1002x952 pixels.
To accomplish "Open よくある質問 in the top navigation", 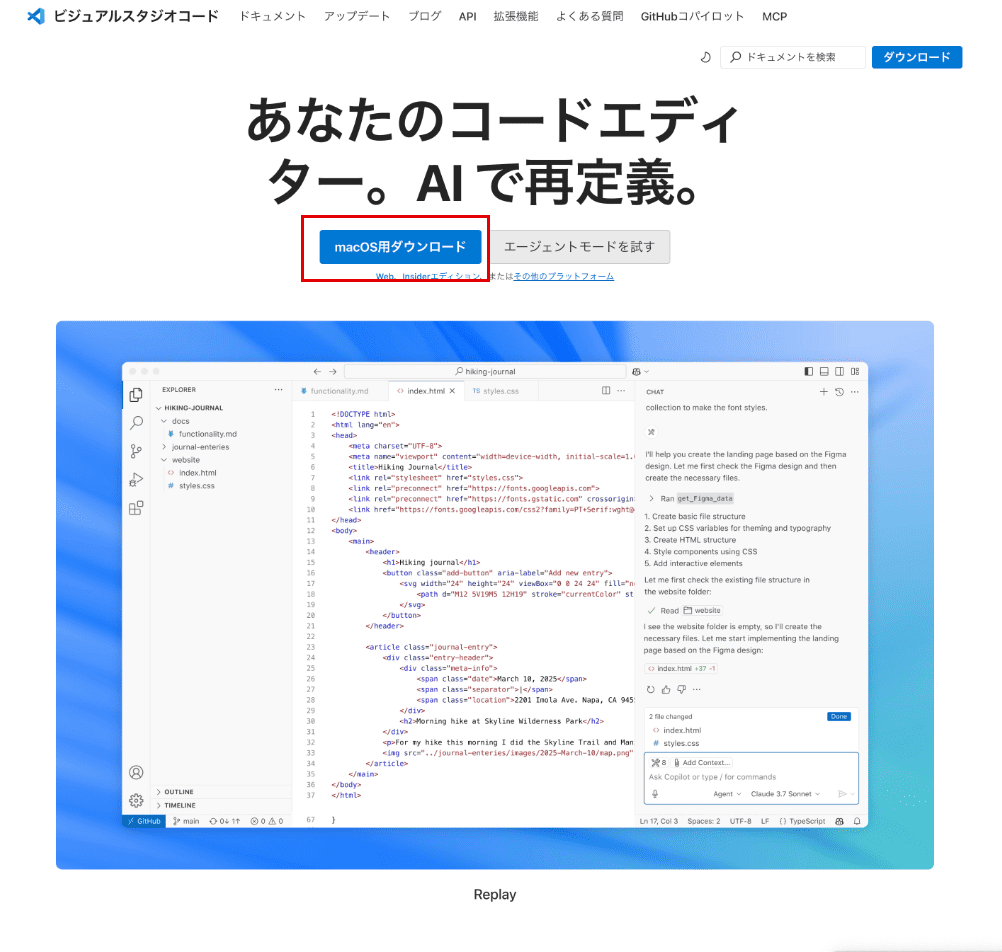I will (590, 16).
